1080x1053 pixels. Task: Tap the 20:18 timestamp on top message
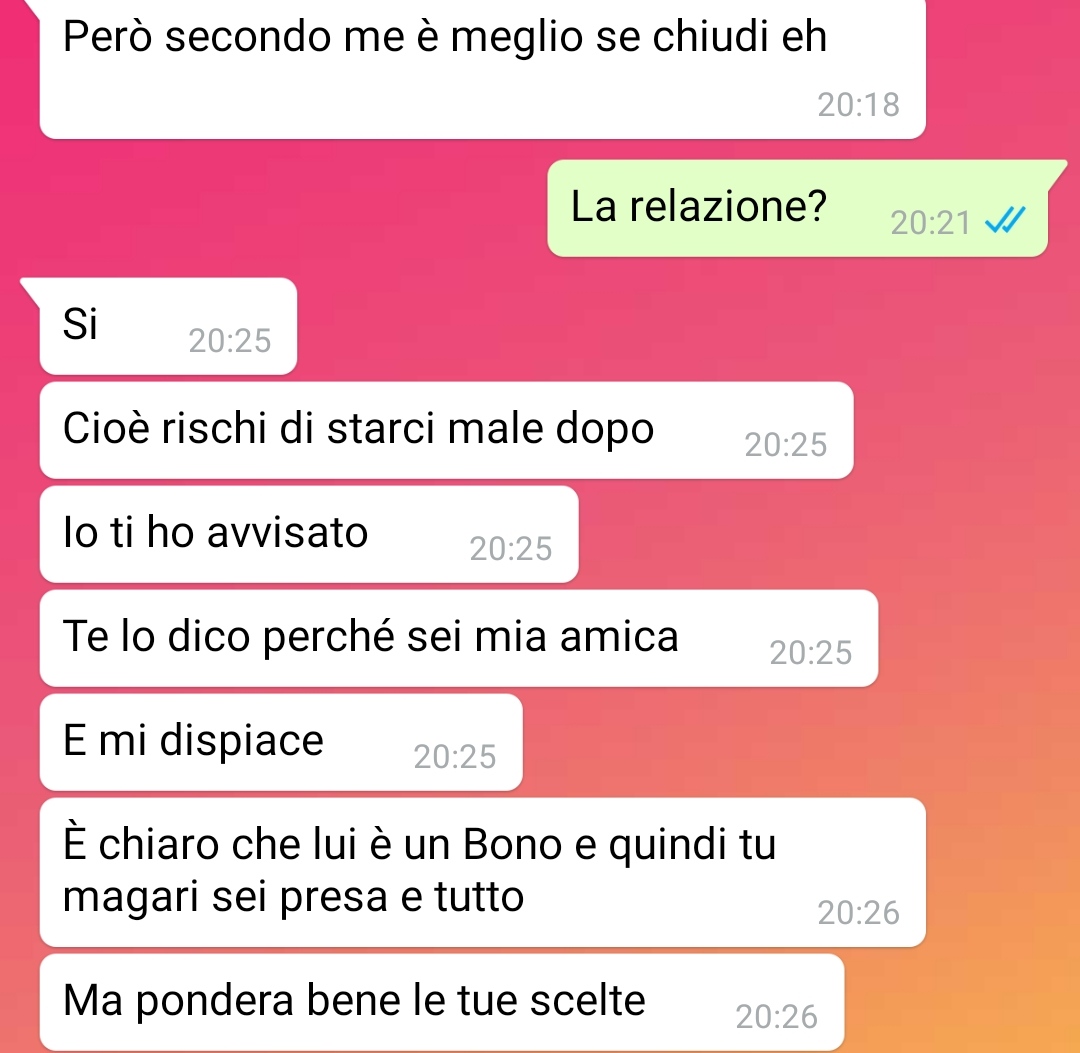(x=858, y=105)
